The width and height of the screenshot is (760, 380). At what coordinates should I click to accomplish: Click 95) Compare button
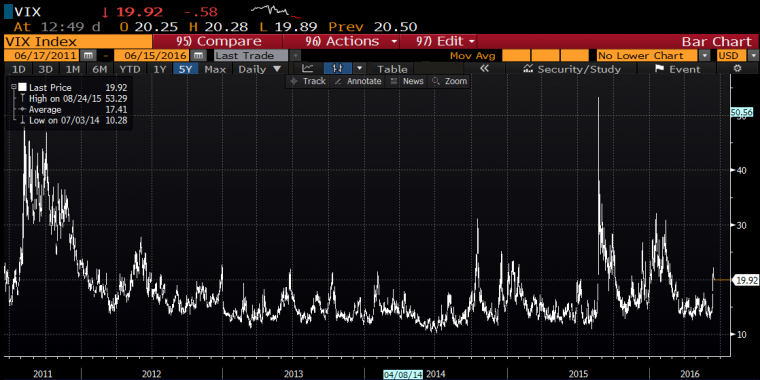(x=218, y=41)
